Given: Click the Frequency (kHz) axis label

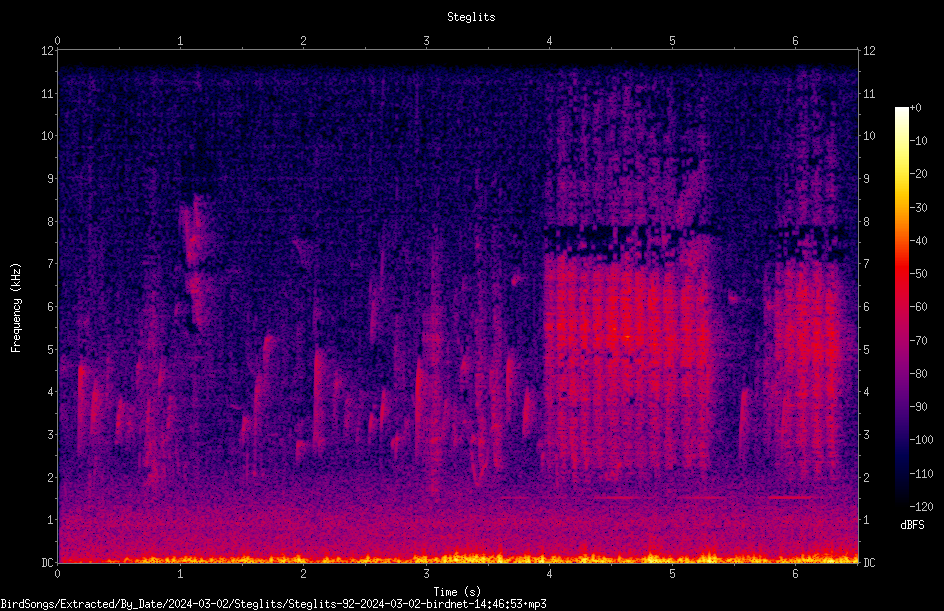Looking at the screenshot, I should 16,308.
